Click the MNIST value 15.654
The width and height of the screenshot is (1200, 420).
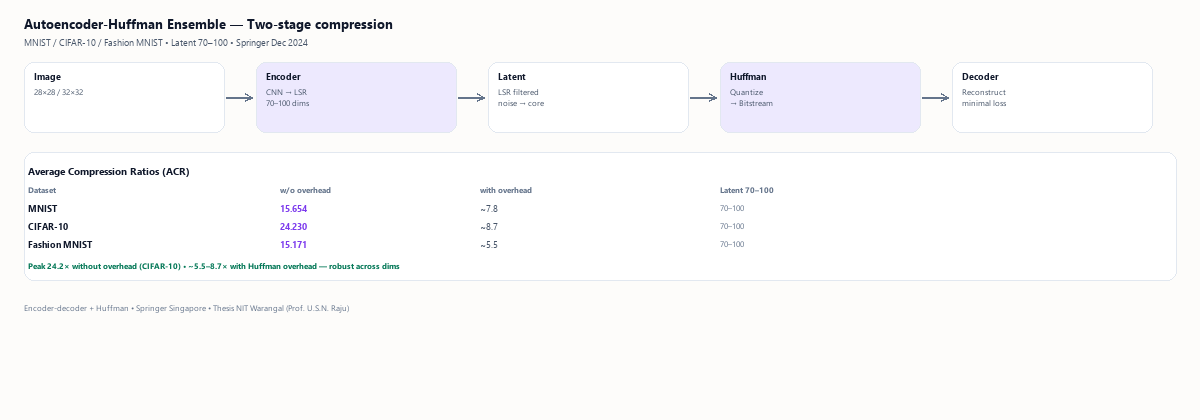293,208
